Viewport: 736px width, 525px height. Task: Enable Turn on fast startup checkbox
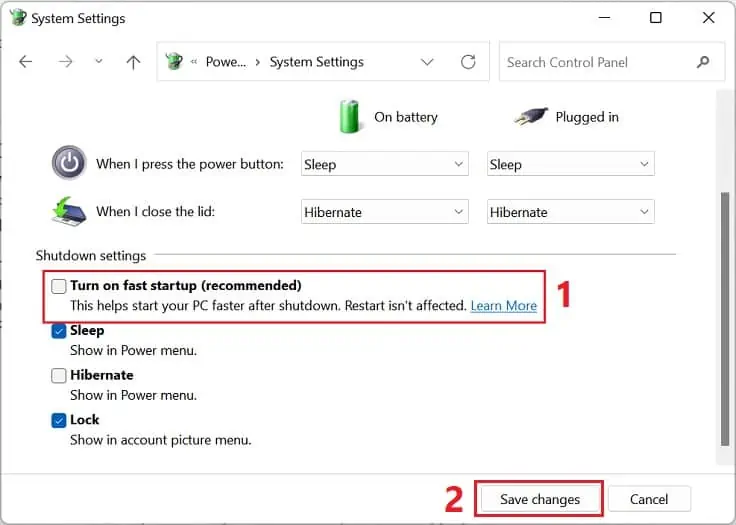(x=59, y=286)
